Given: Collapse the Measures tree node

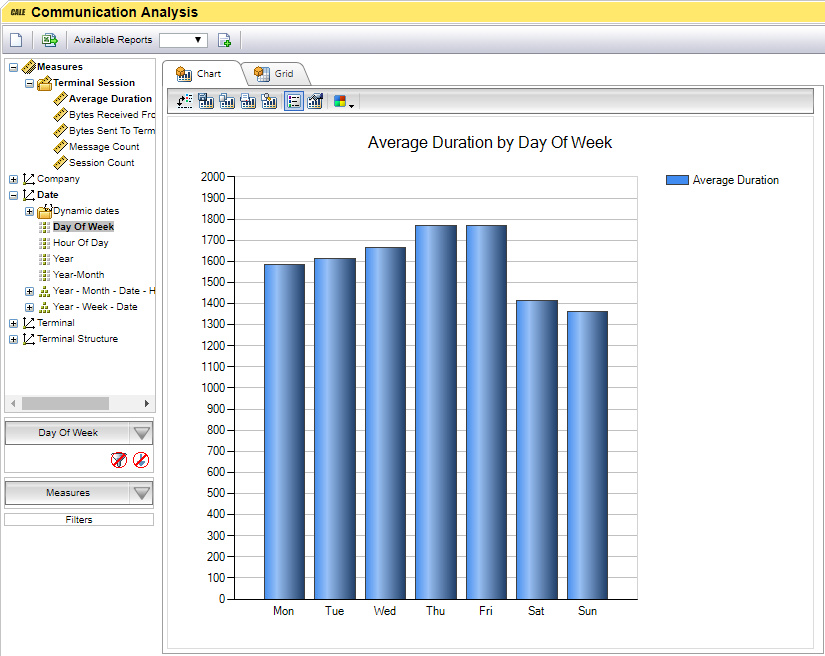Looking at the screenshot, I should pyautogui.click(x=14, y=67).
